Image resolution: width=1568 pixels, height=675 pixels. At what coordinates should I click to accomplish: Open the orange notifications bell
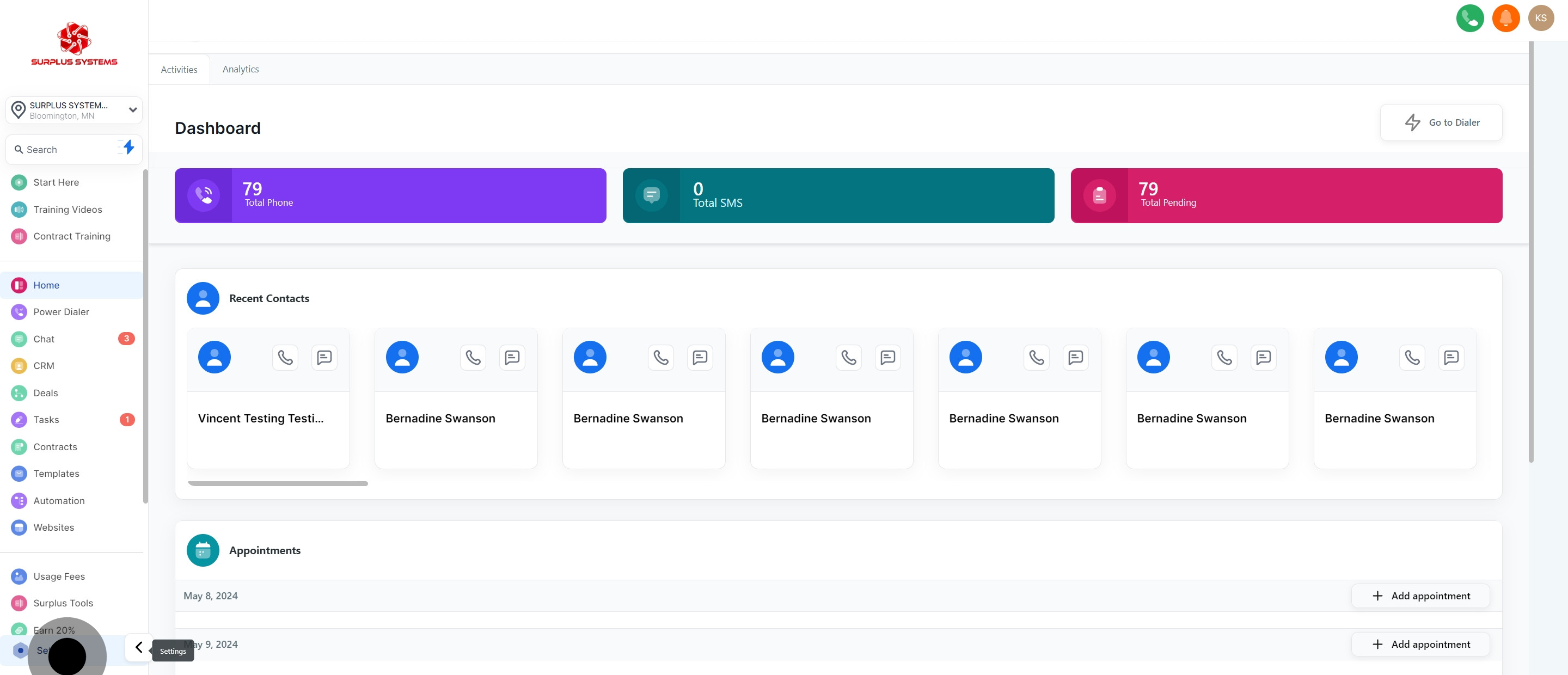point(1505,19)
